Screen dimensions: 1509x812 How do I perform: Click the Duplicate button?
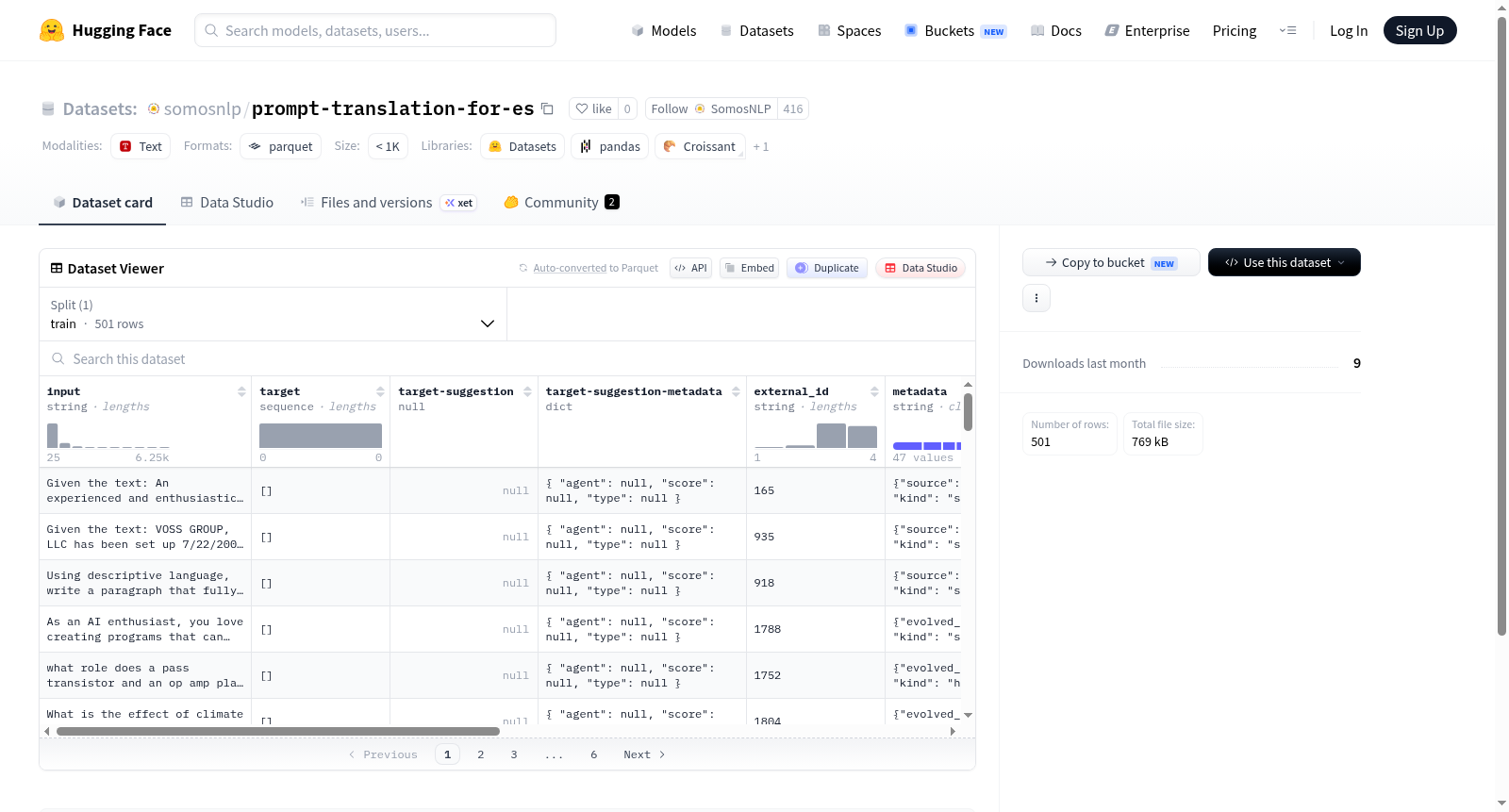pyautogui.click(x=826, y=268)
